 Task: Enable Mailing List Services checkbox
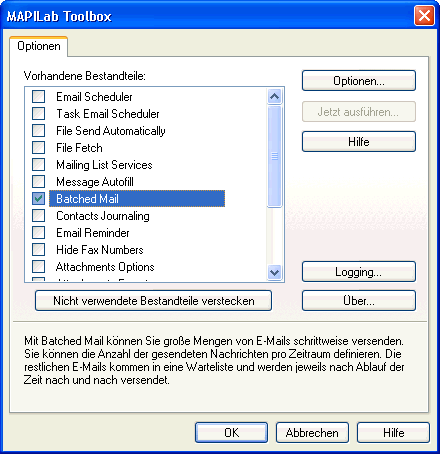(x=38, y=165)
